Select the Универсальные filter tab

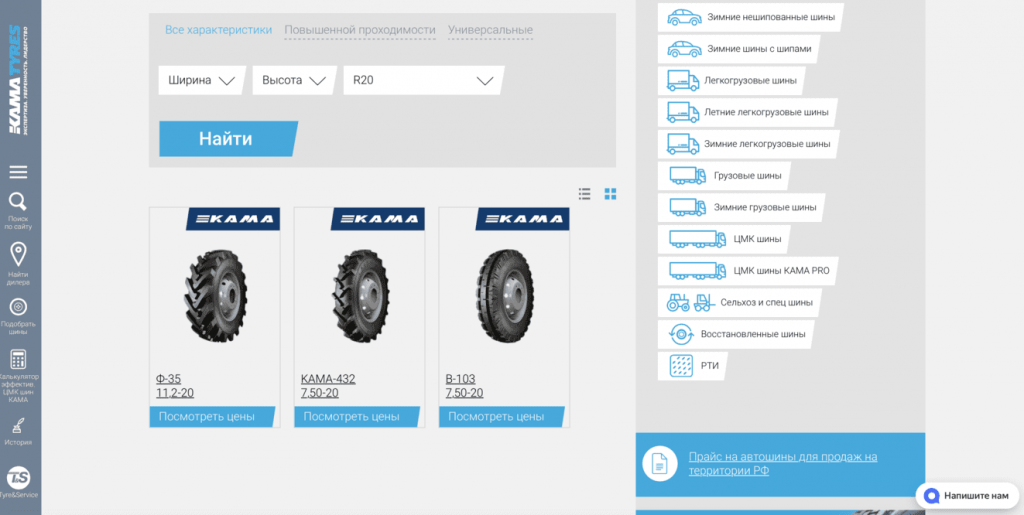(x=490, y=30)
